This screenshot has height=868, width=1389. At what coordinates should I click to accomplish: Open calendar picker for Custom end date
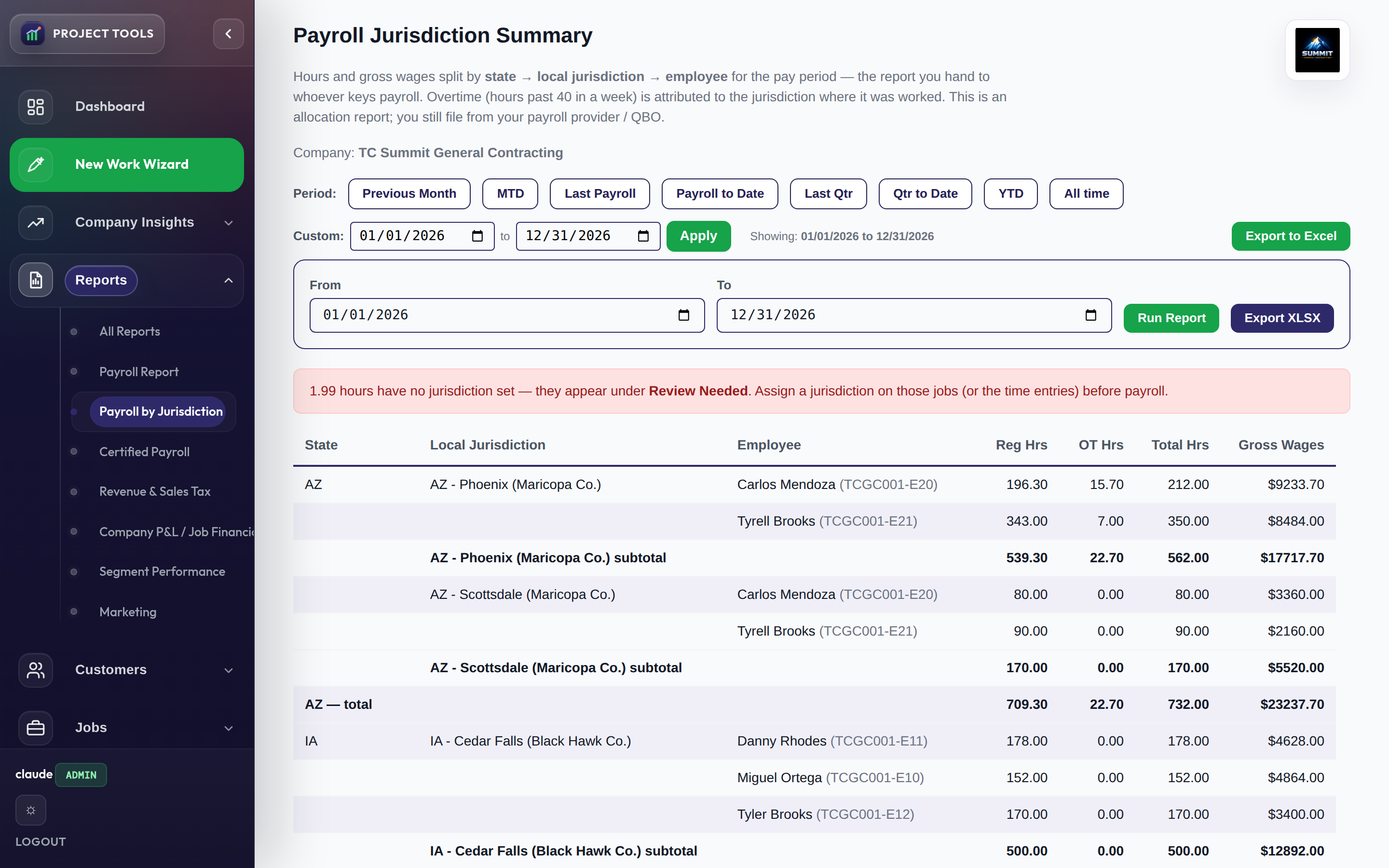pos(643,236)
